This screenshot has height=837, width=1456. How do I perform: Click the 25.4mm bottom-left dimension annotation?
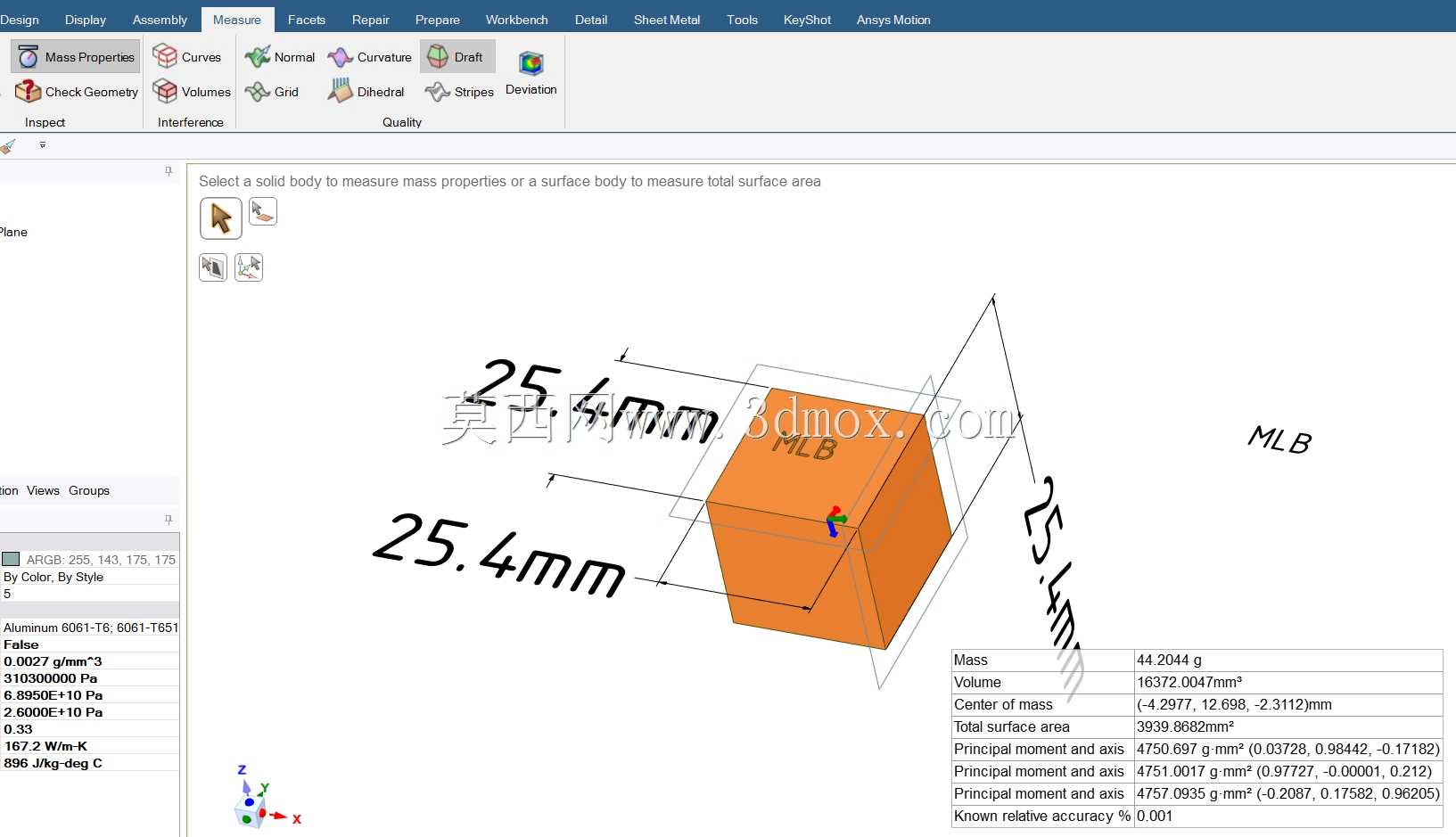point(499,554)
